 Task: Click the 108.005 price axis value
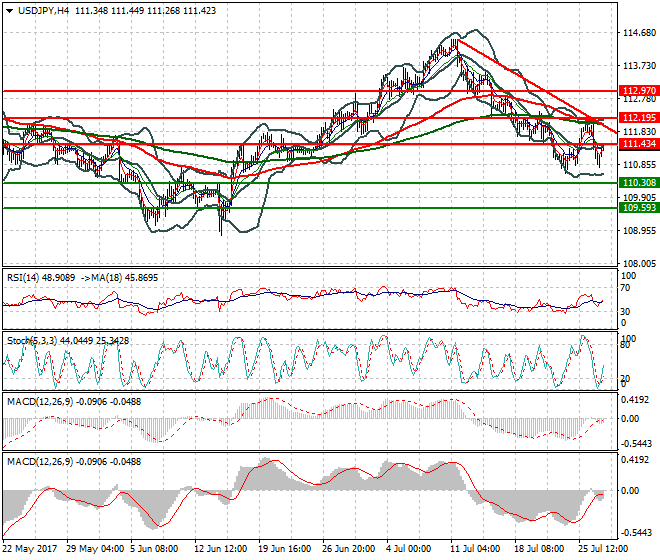tap(639, 264)
